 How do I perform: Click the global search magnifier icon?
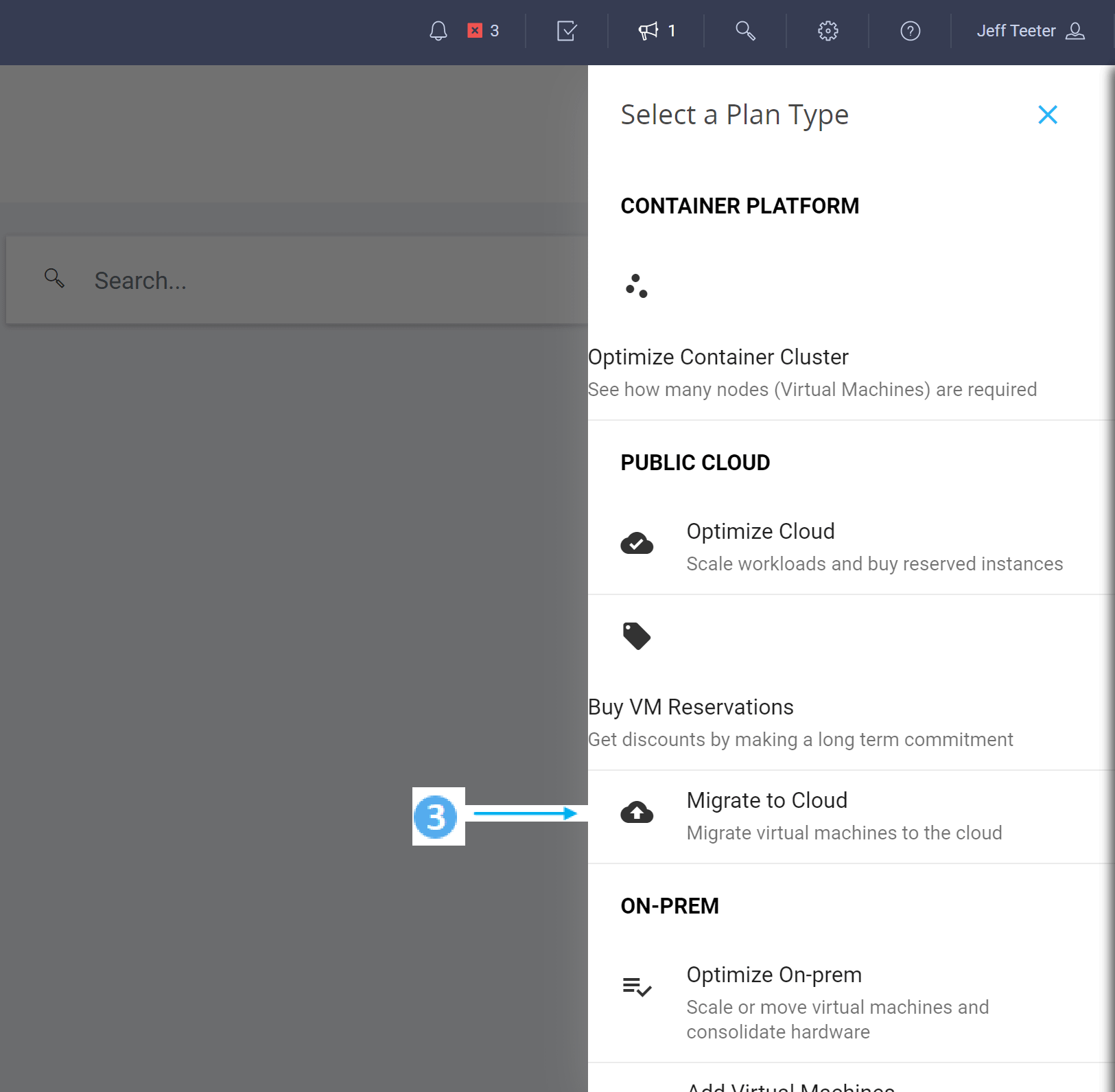click(744, 31)
